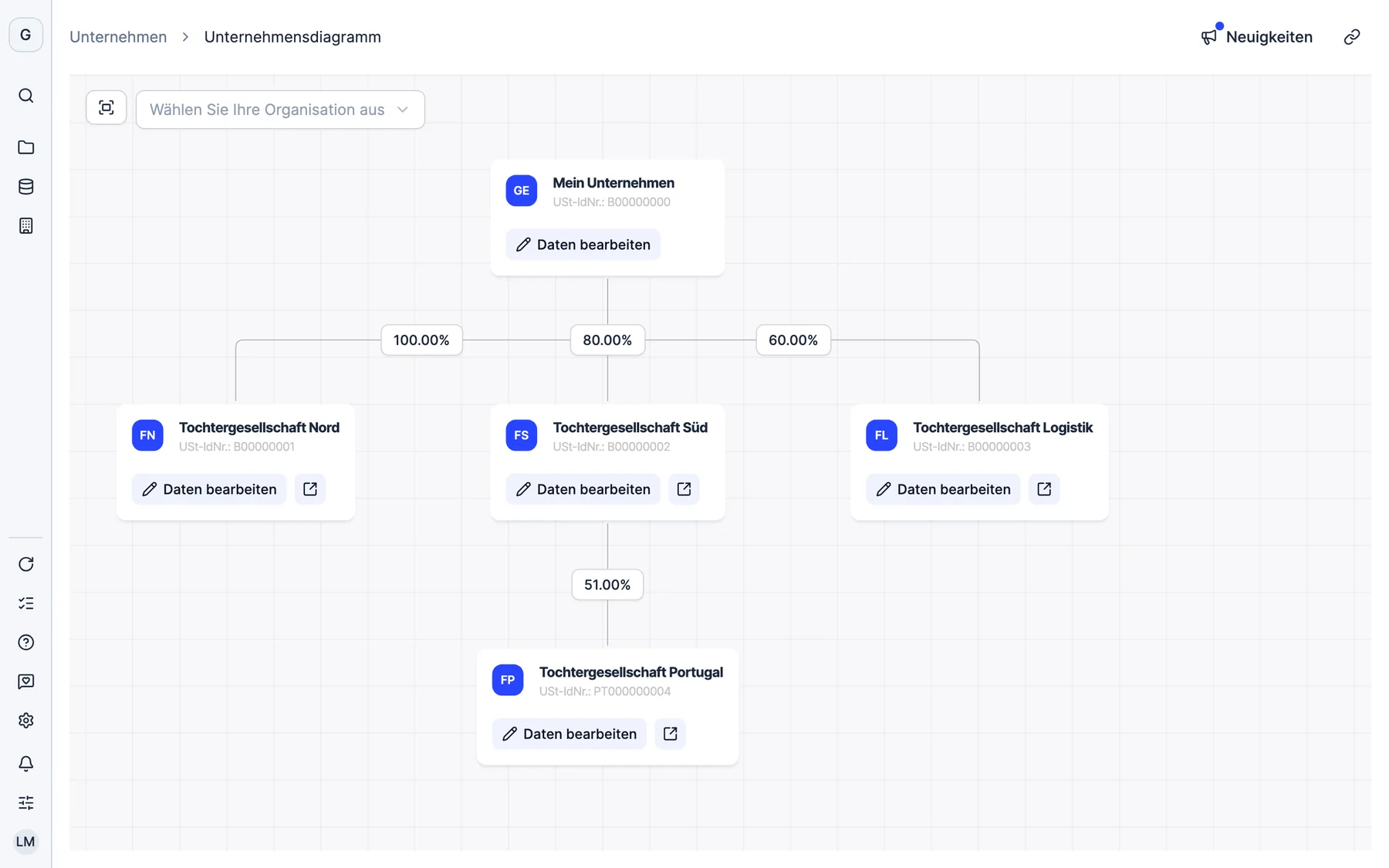
Task: Open the settings gear icon
Action: (x=25, y=721)
